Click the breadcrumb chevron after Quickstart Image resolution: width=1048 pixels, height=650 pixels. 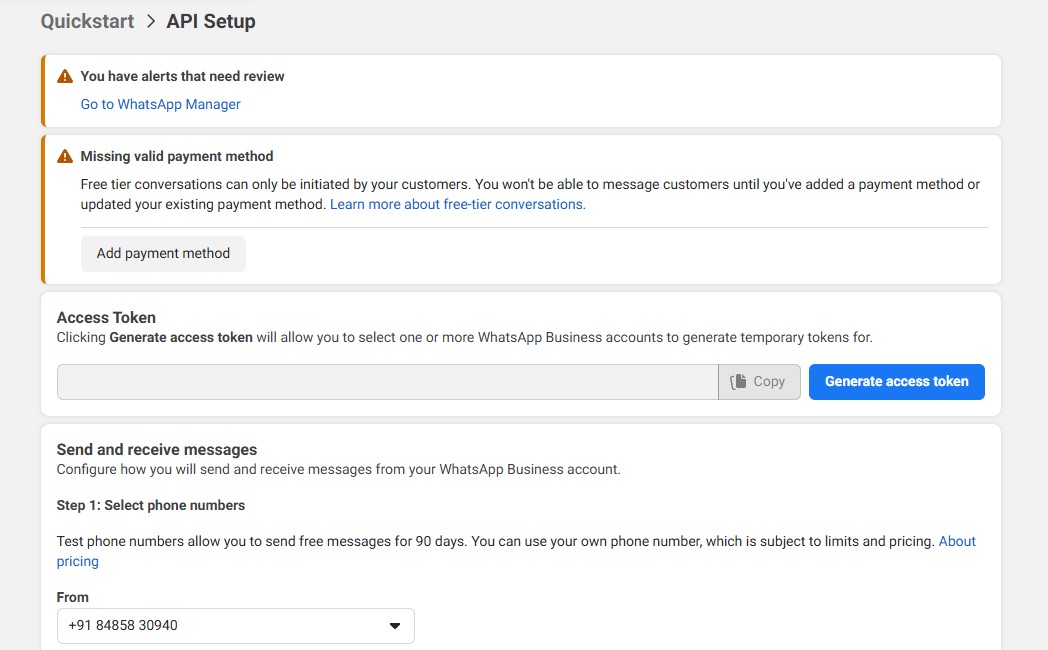click(151, 21)
